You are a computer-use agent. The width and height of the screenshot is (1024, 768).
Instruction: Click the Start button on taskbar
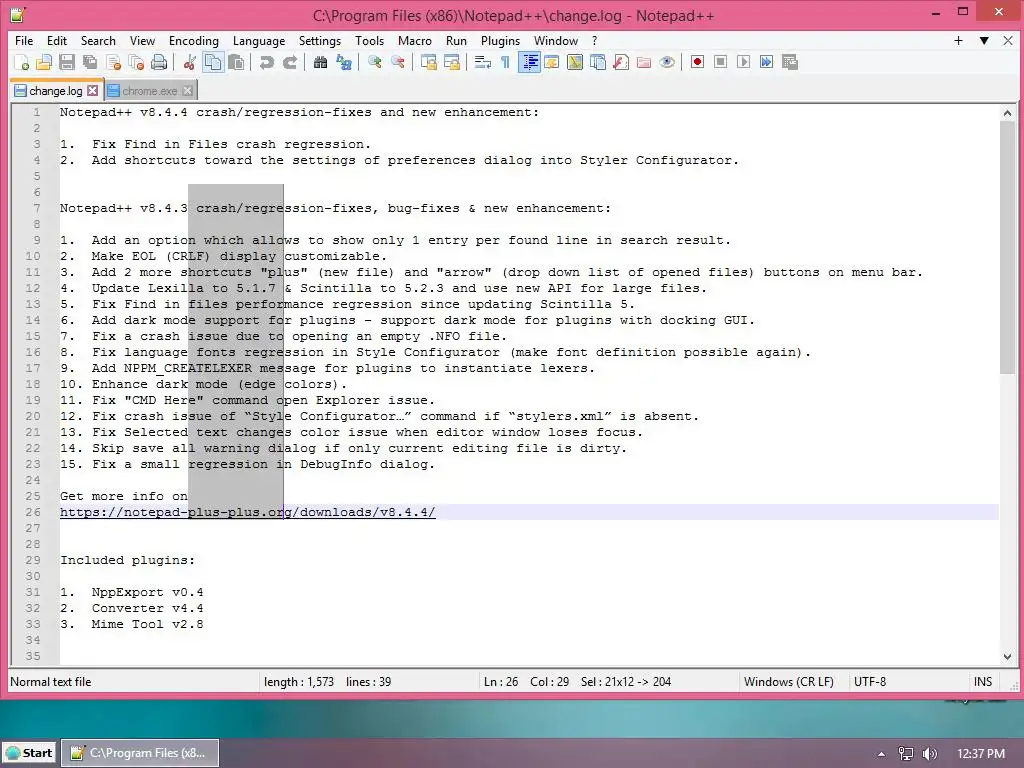(29, 753)
